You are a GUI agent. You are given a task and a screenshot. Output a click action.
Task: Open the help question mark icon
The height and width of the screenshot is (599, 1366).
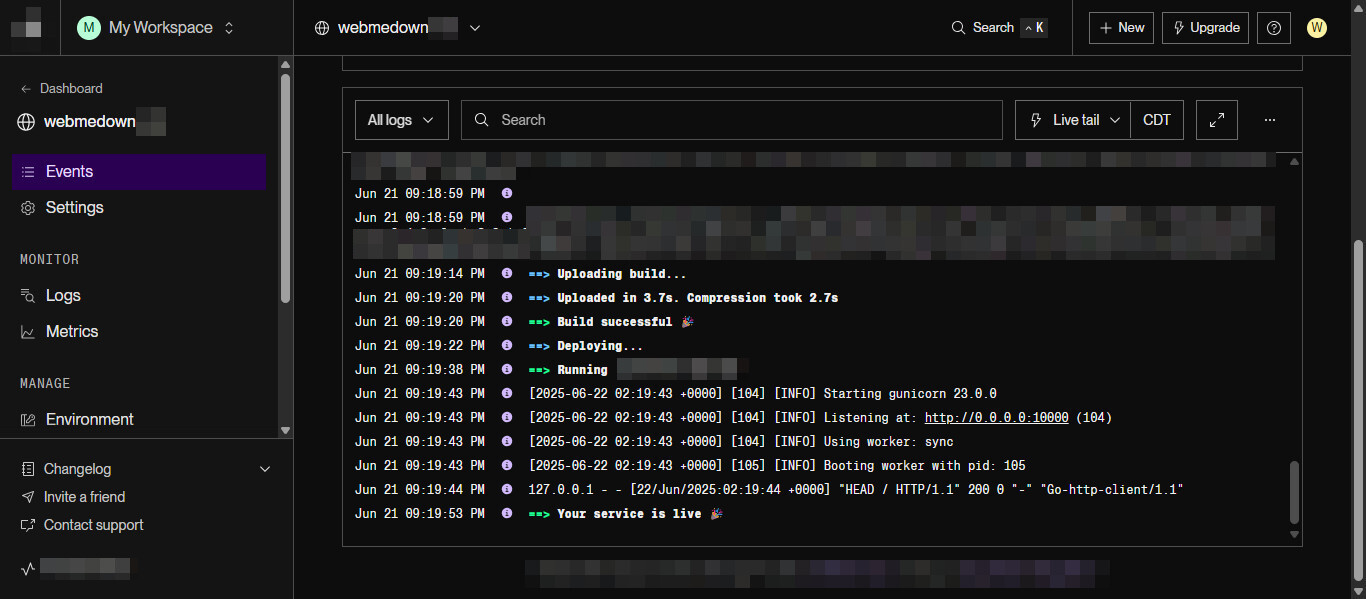(x=1274, y=28)
